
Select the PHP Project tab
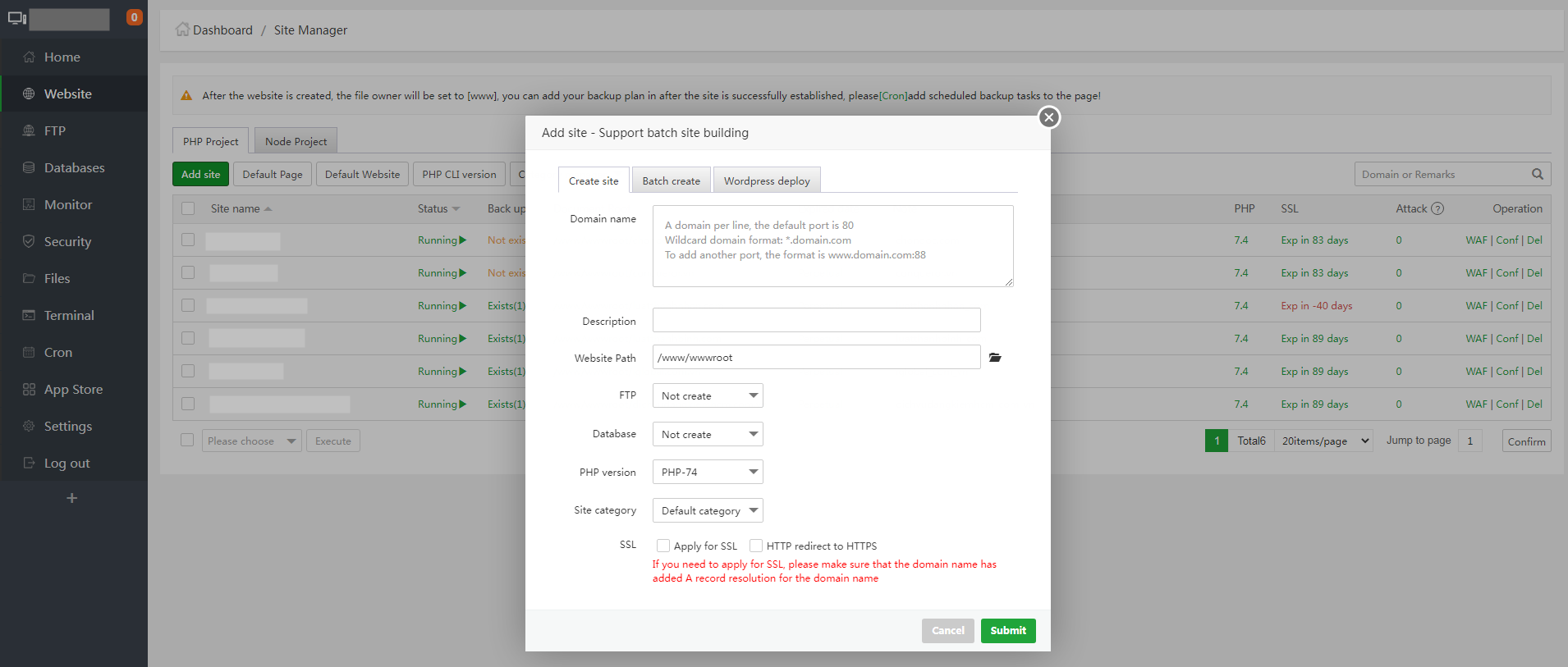pyautogui.click(x=210, y=141)
